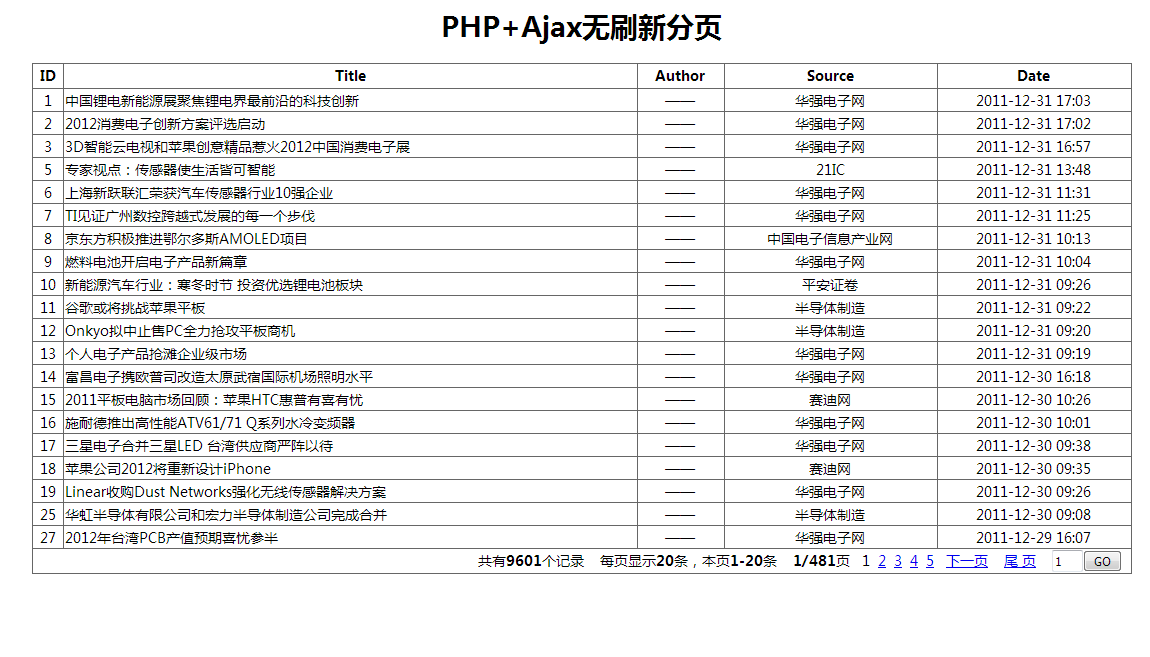Viewport: 1150px width, 657px height.
Task: Select title TI见证广州数控跨越式发展的每一个步伐
Action: click(190, 216)
